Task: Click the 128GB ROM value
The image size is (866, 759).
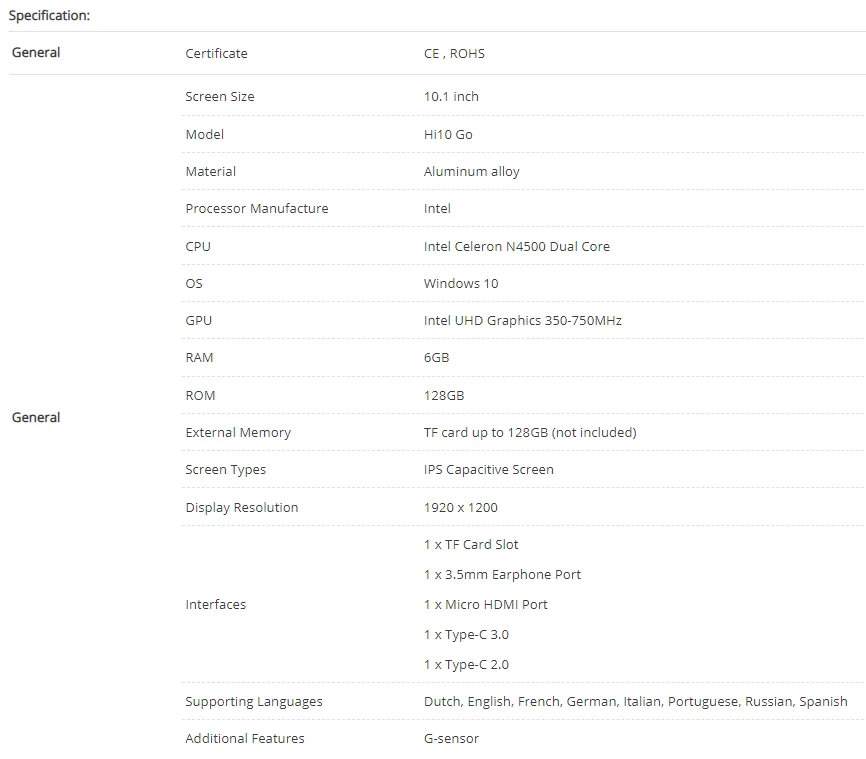Action: click(x=444, y=395)
